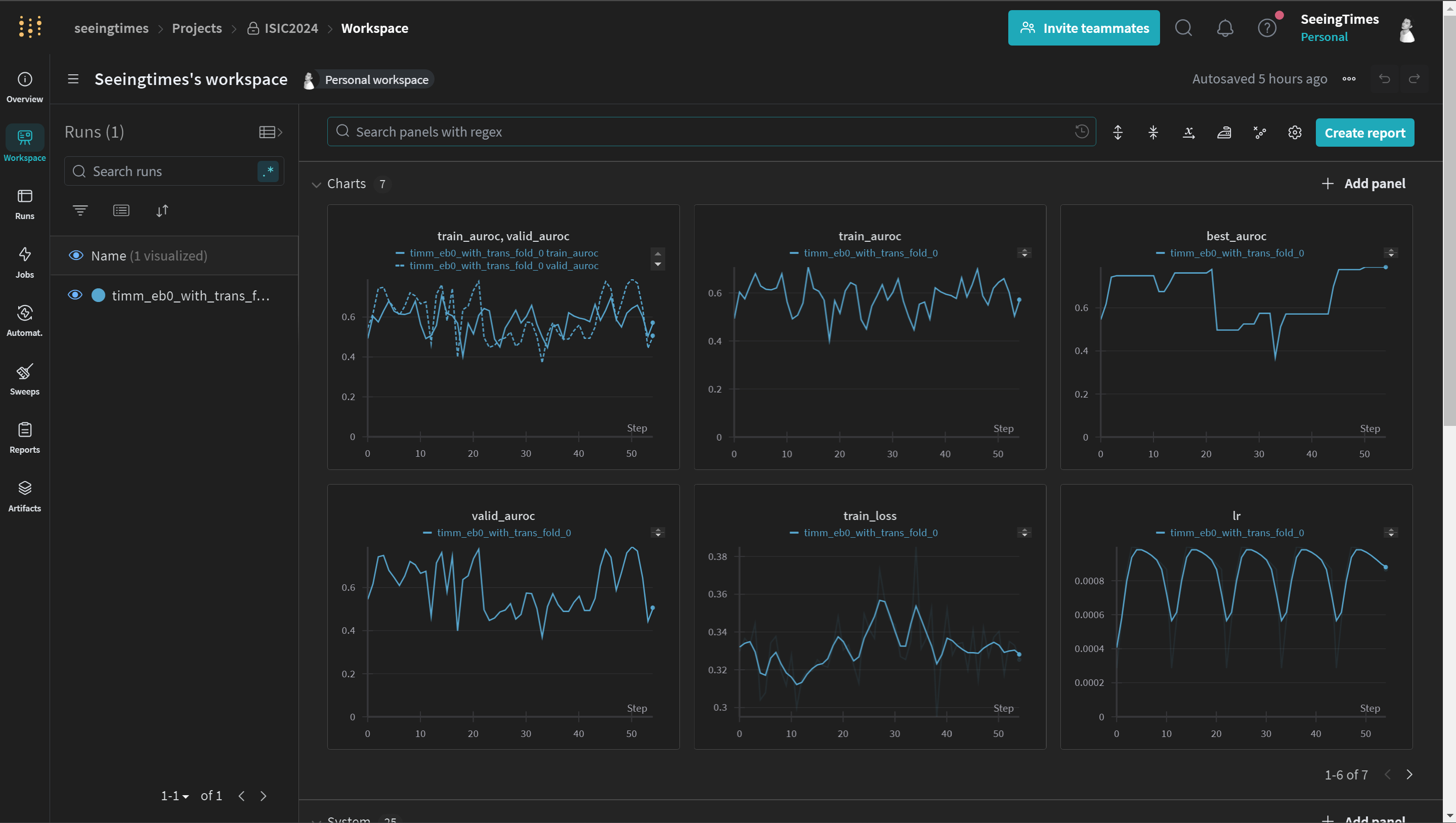Viewport: 1456px width, 823px height.
Task: Toggle regex mode in run search
Action: [268, 170]
